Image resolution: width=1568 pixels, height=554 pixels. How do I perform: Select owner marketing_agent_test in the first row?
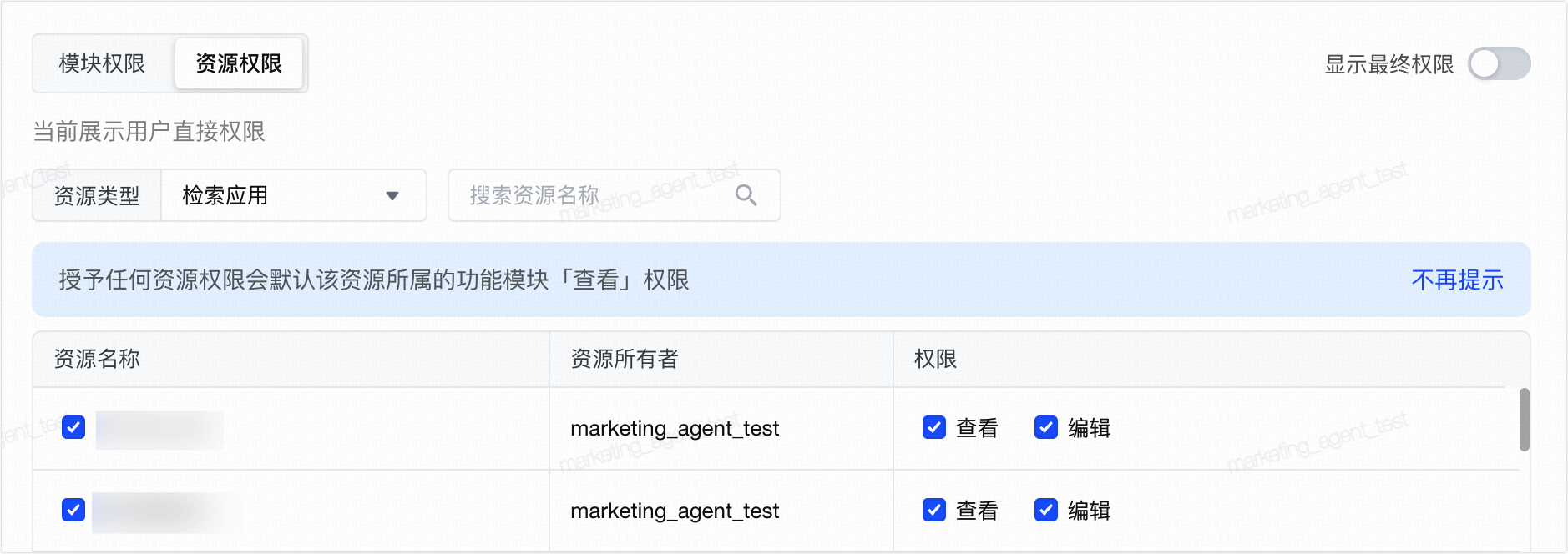pos(675,428)
